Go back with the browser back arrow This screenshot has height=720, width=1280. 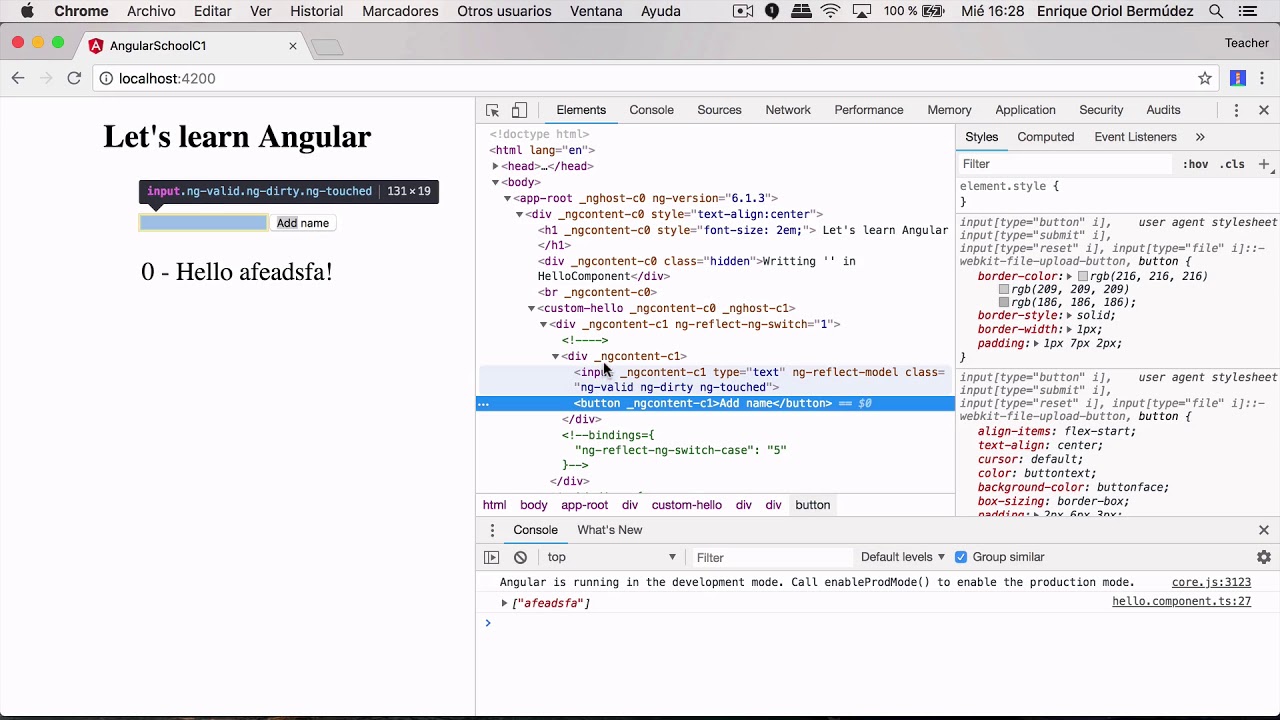click(x=18, y=78)
